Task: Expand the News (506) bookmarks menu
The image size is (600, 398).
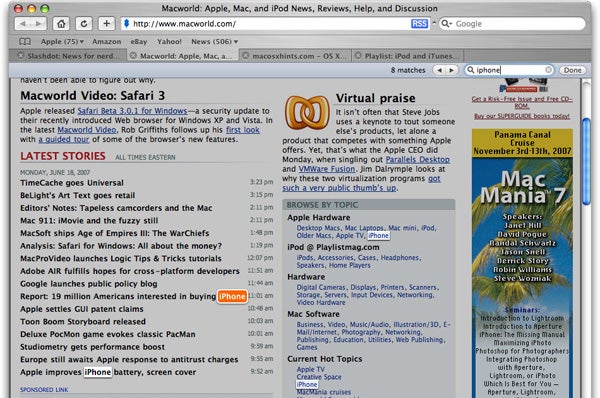Action: [x=214, y=41]
